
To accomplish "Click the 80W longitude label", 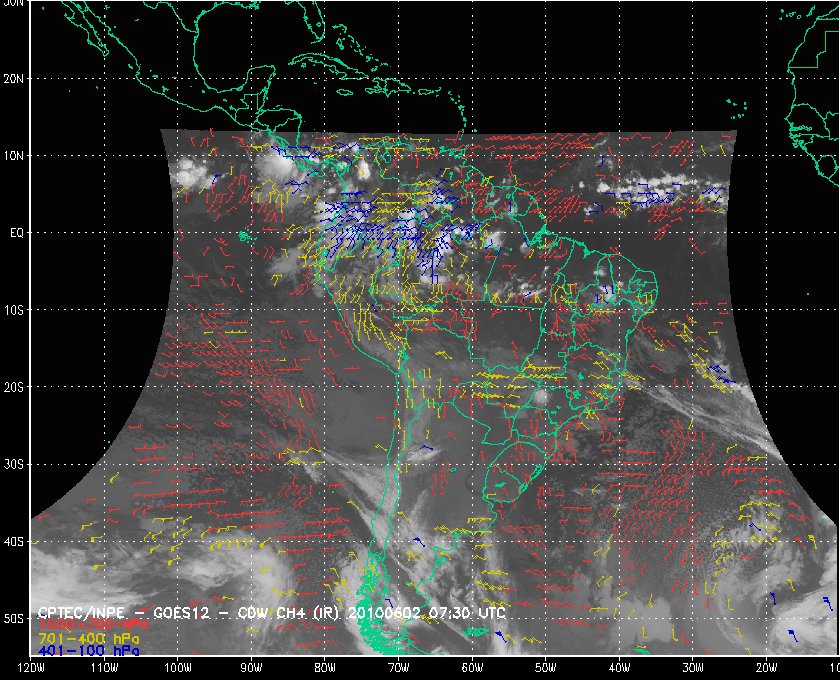I will [x=325, y=668].
